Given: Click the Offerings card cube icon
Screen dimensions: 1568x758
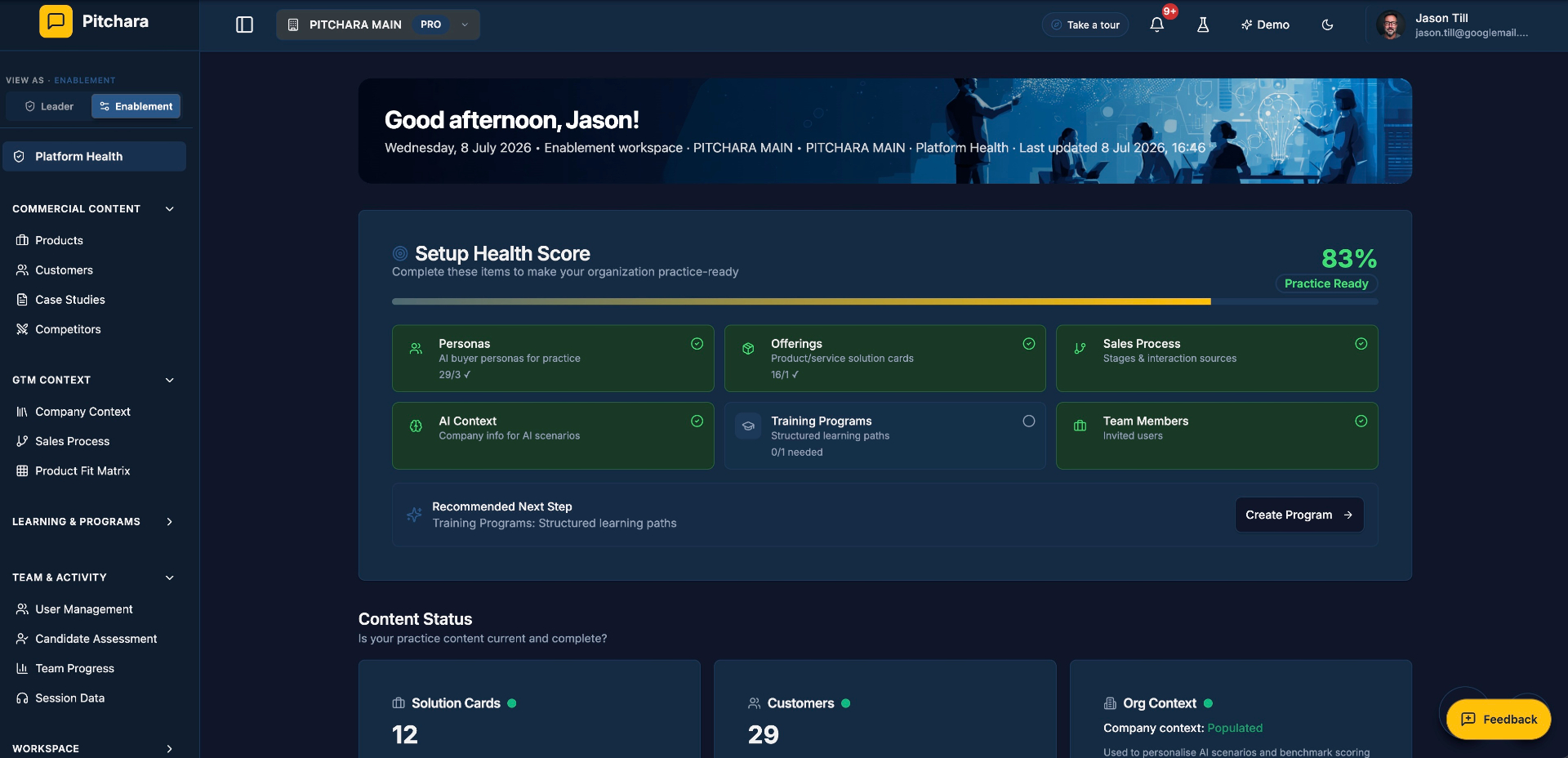Looking at the screenshot, I should click(748, 349).
